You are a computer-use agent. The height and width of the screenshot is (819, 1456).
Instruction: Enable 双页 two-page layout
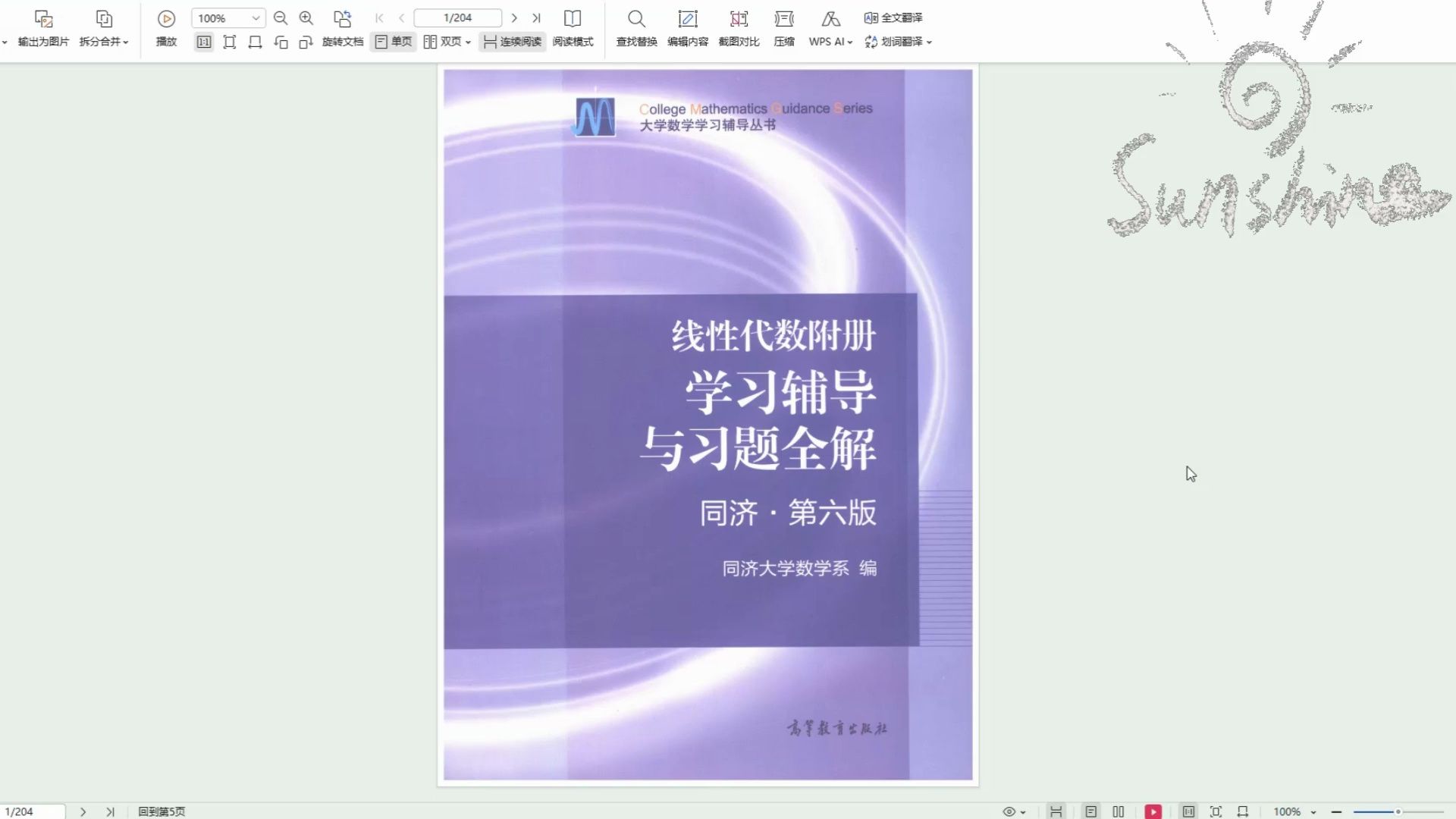pos(443,42)
